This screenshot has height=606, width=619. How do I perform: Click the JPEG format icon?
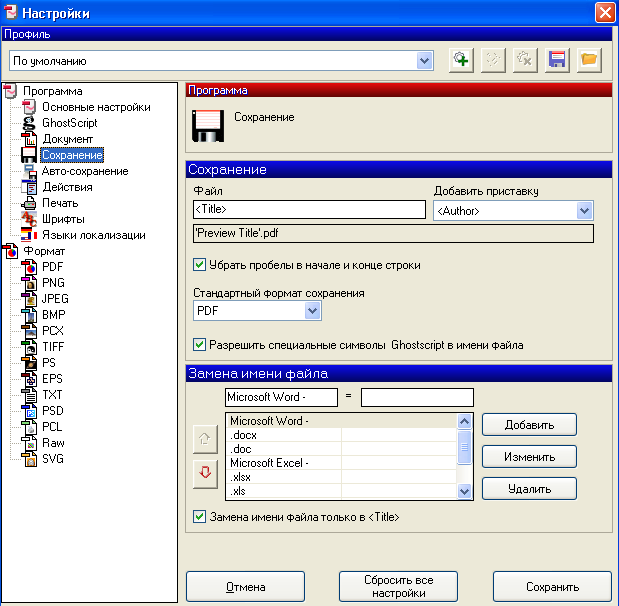pyautogui.click(x=29, y=299)
